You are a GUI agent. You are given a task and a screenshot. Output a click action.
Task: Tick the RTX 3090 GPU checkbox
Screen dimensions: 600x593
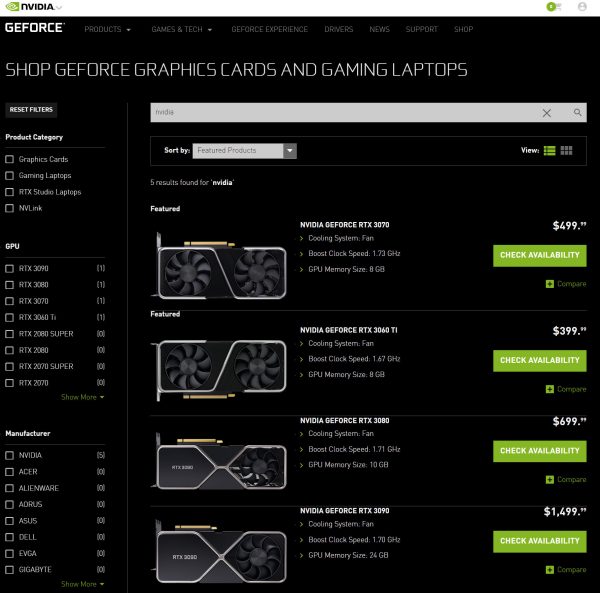coord(10,269)
